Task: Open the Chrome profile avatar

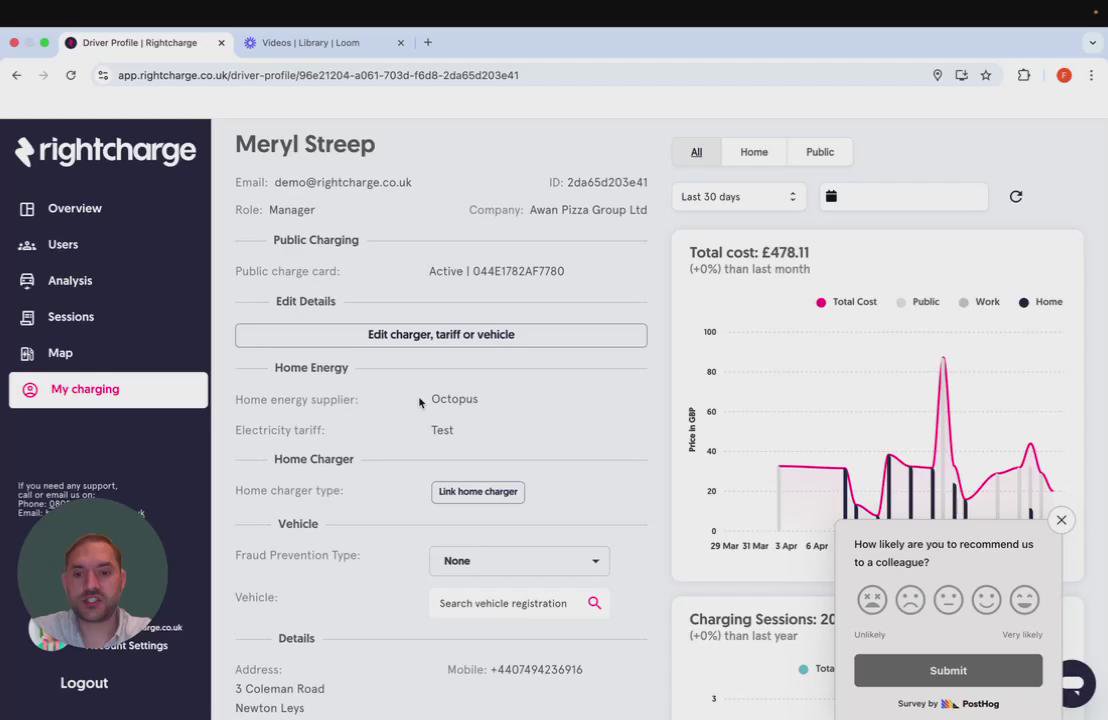Action: (1063, 75)
